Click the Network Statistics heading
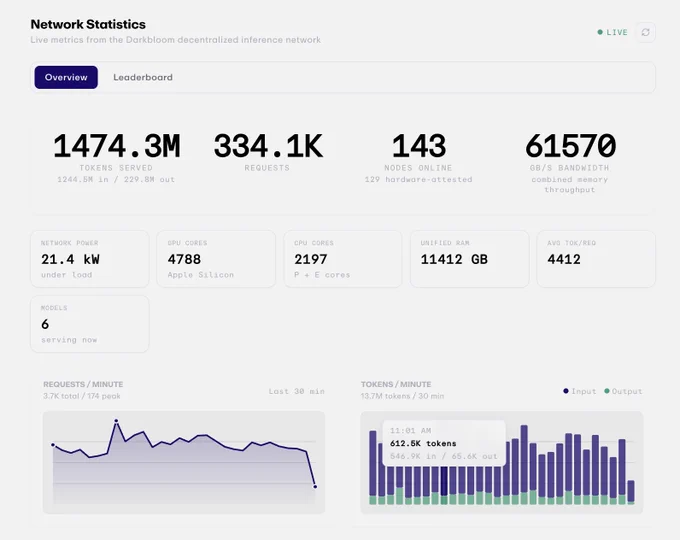680x540 pixels. 88,24
